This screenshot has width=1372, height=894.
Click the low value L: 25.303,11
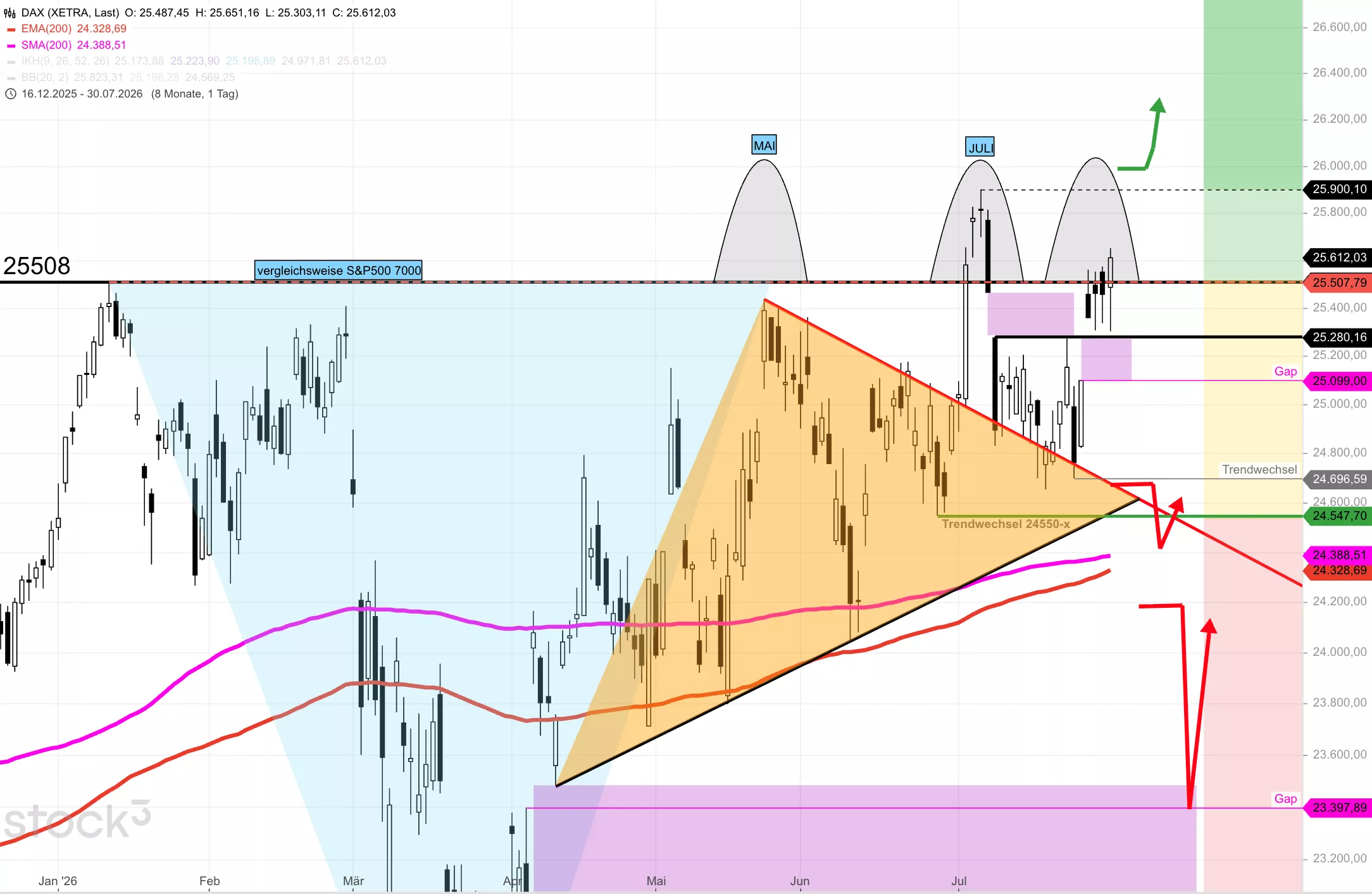tap(296, 13)
